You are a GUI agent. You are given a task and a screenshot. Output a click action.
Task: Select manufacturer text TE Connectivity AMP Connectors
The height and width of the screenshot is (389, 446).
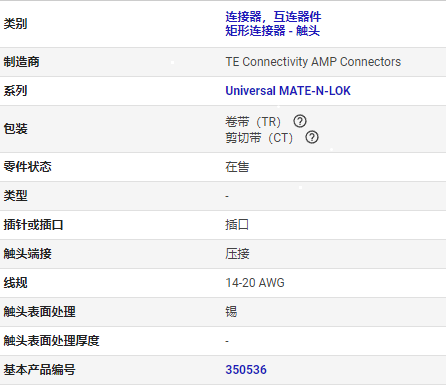(313, 62)
